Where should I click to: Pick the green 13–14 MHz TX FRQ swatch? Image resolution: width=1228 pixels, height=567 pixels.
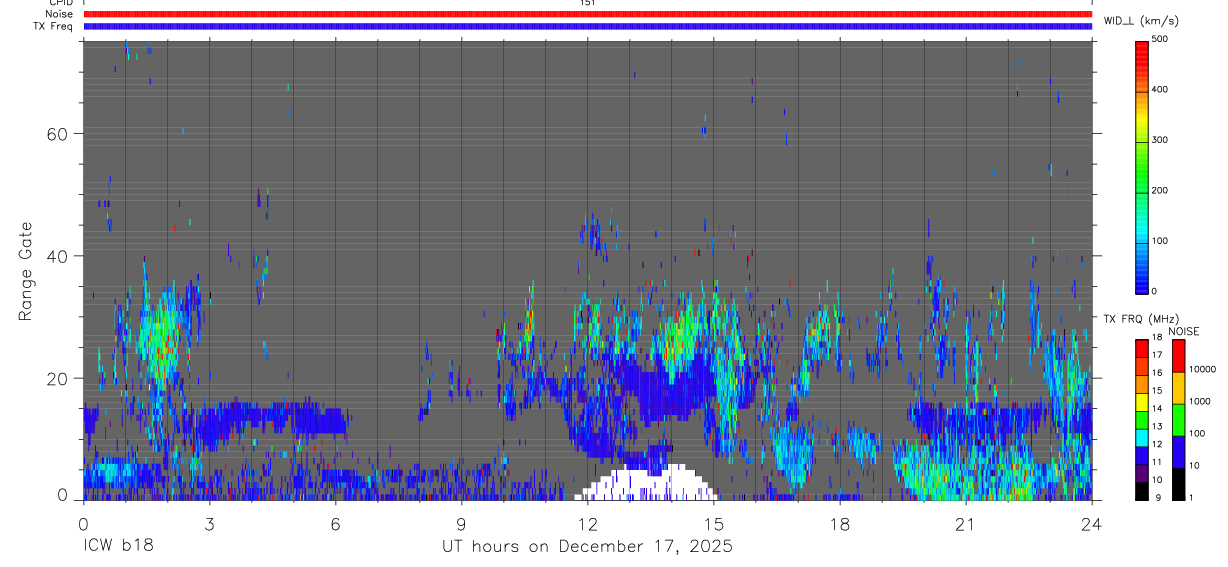click(1141, 418)
